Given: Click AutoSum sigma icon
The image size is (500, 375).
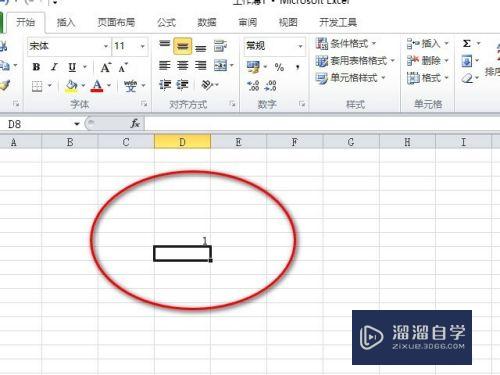Looking at the screenshot, I should point(467,43).
